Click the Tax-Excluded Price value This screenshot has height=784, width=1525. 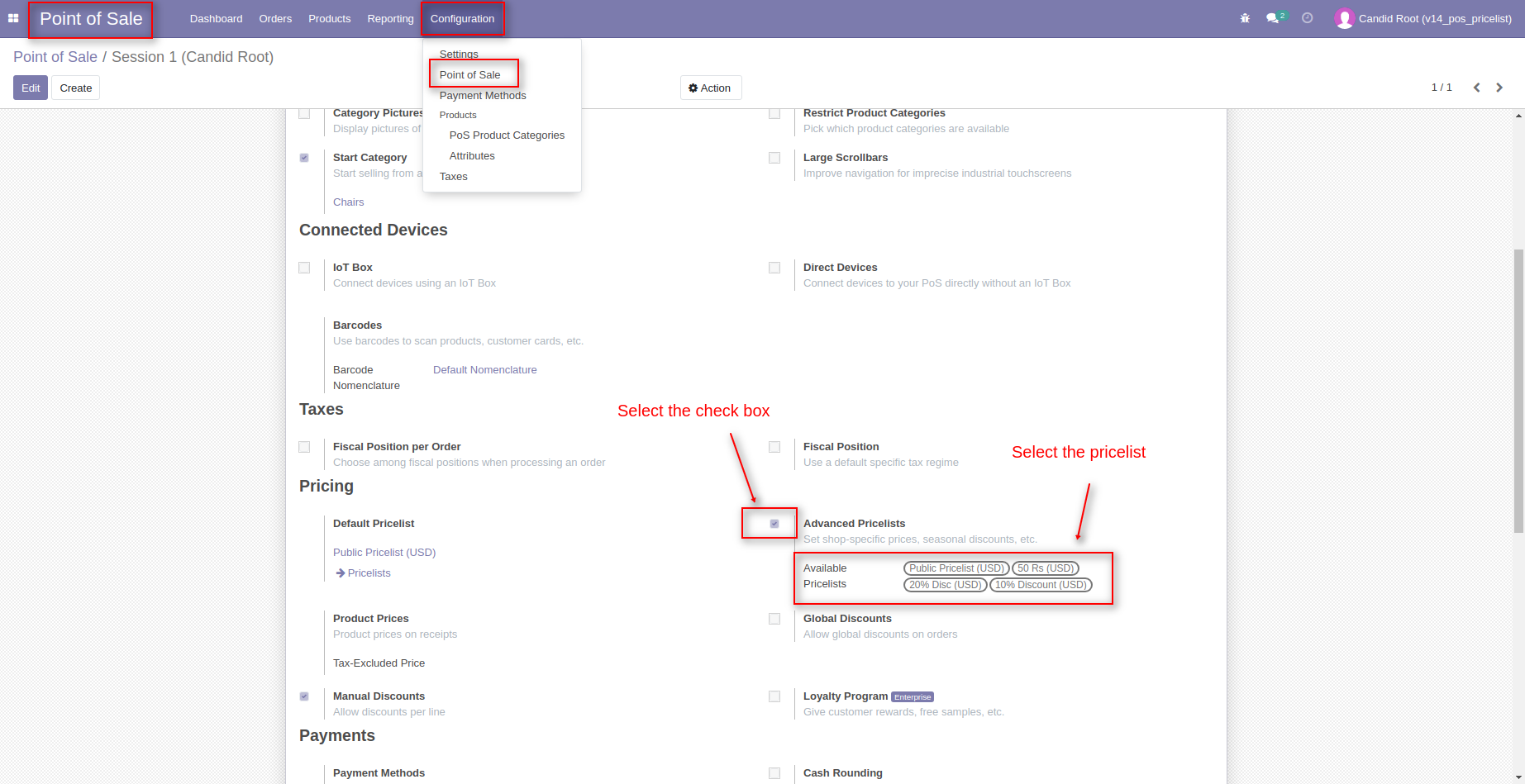click(x=379, y=663)
